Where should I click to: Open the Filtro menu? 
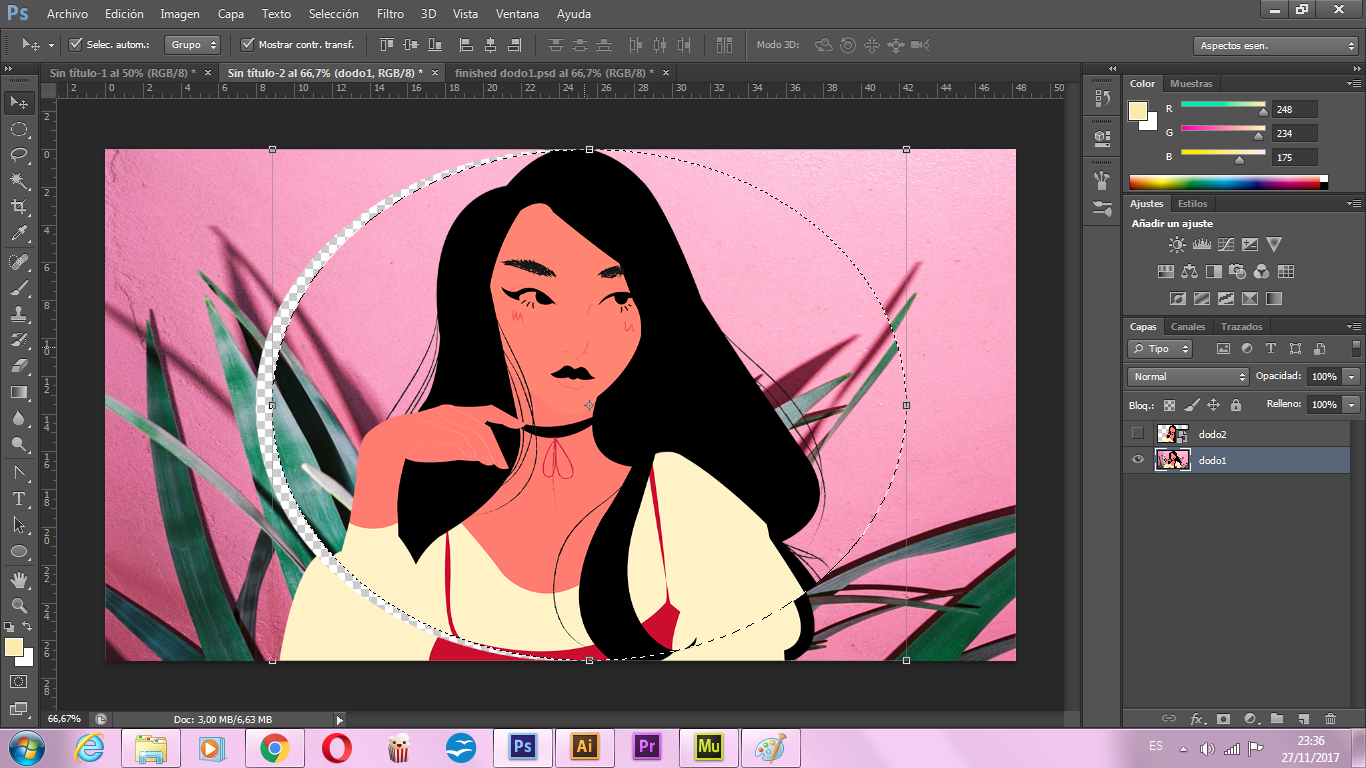coord(391,14)
